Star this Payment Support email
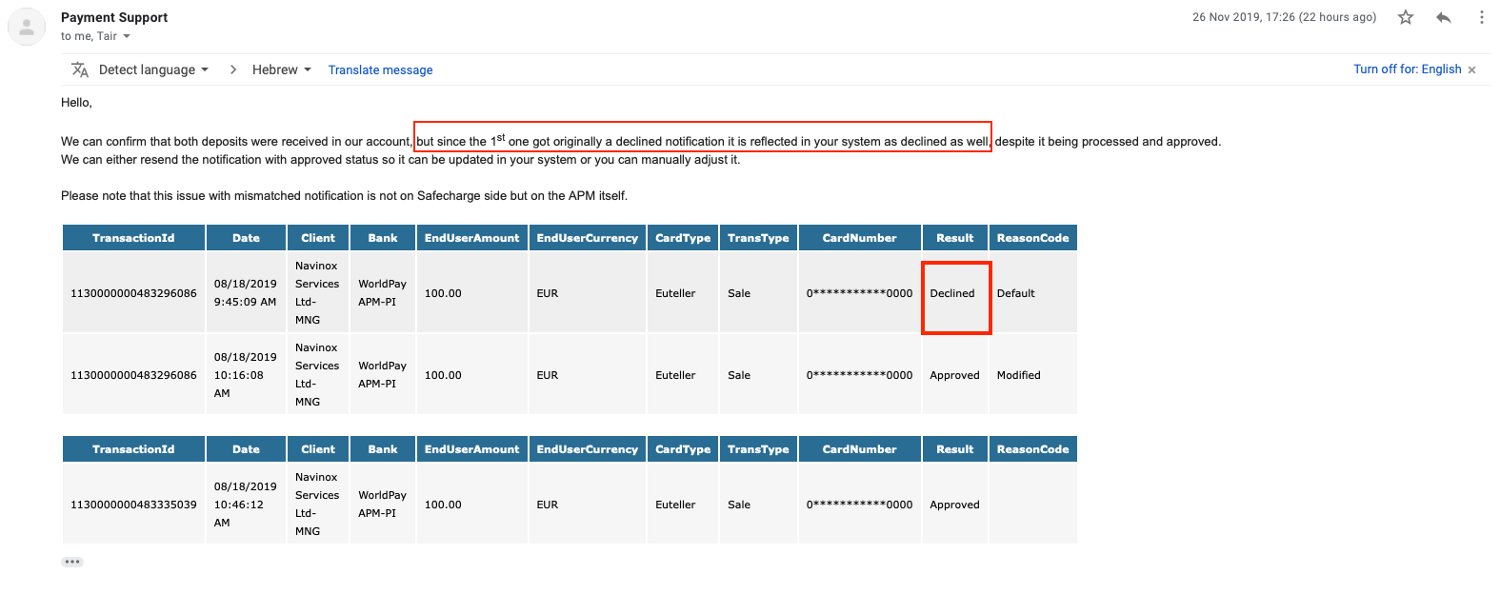Image resolution: width=1500 pixels, height=594 pixels. [x=1406, y=18]
